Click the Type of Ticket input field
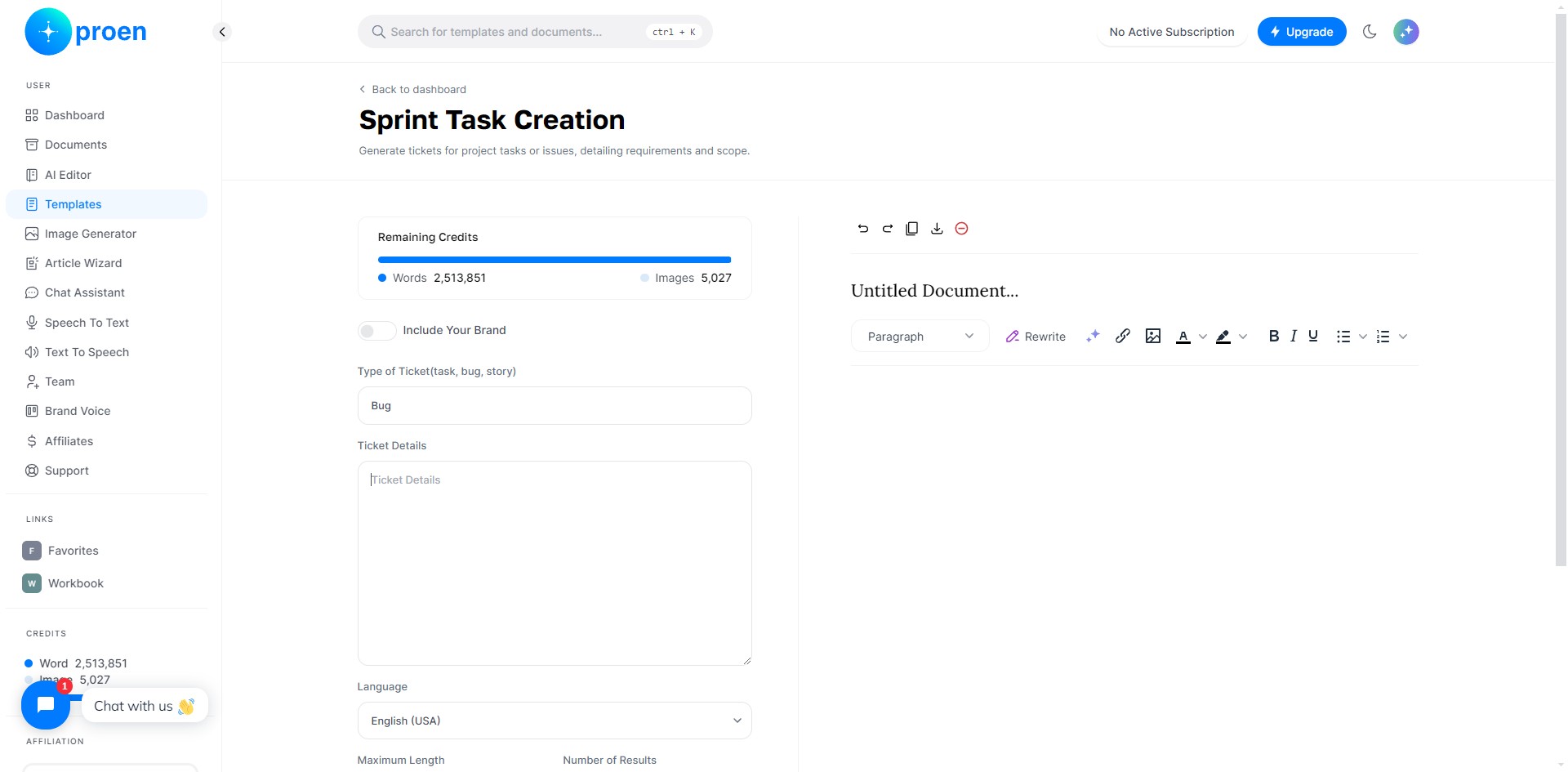Screen dimensions: 1568x772 pos(555,406)
